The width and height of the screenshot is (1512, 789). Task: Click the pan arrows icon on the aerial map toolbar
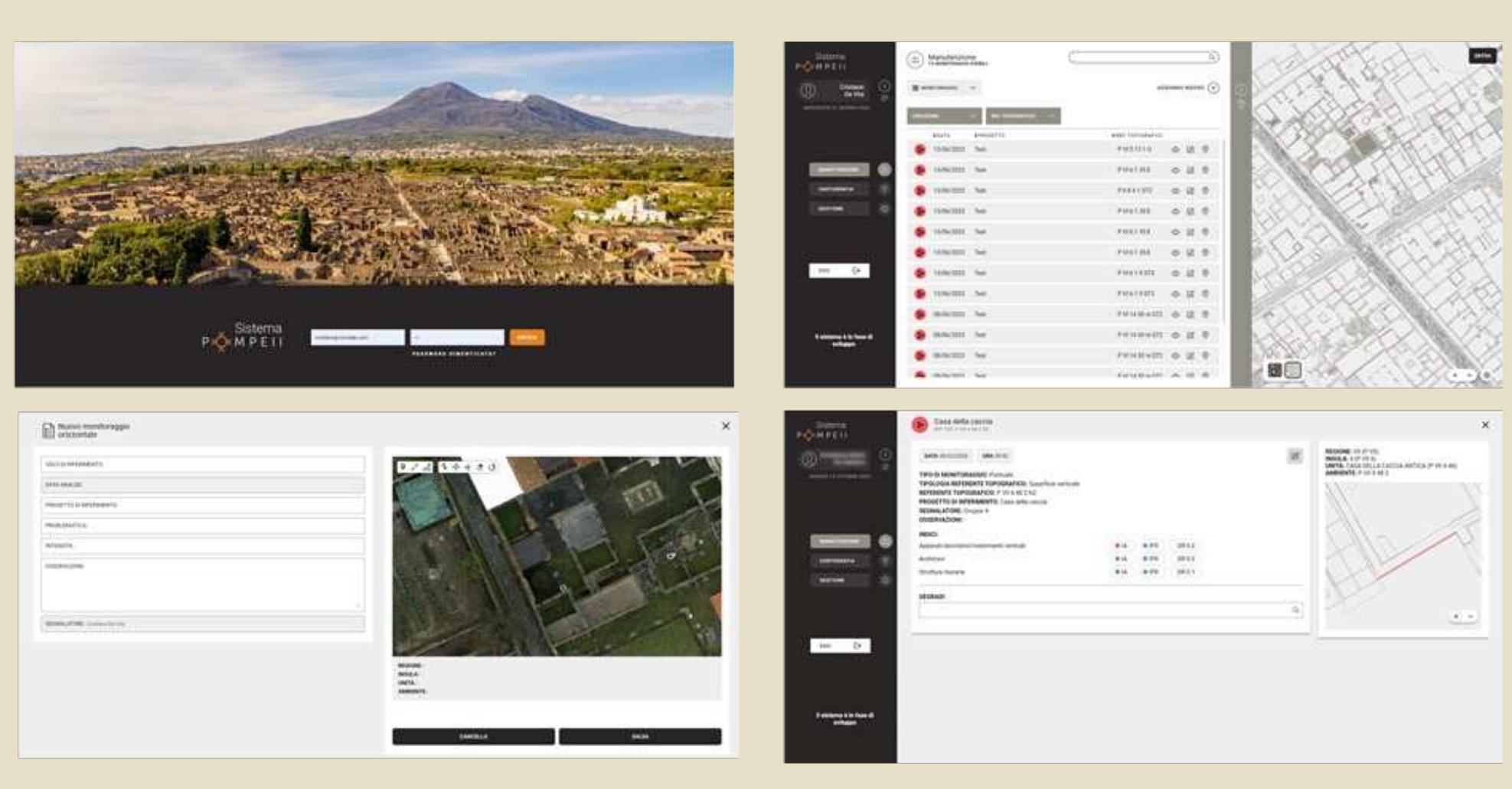coord(456,467)
